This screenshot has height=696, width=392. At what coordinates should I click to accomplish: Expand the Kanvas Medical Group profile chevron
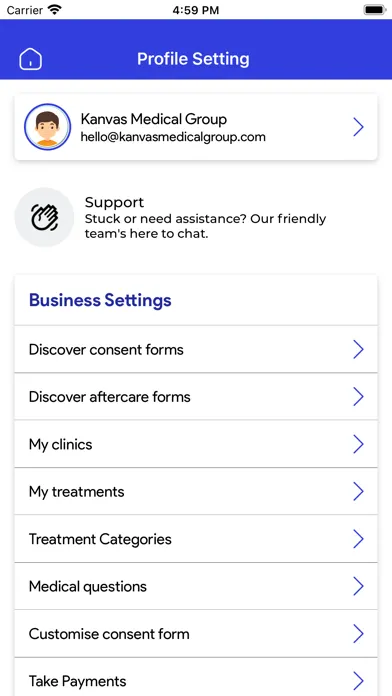(358, 127)
